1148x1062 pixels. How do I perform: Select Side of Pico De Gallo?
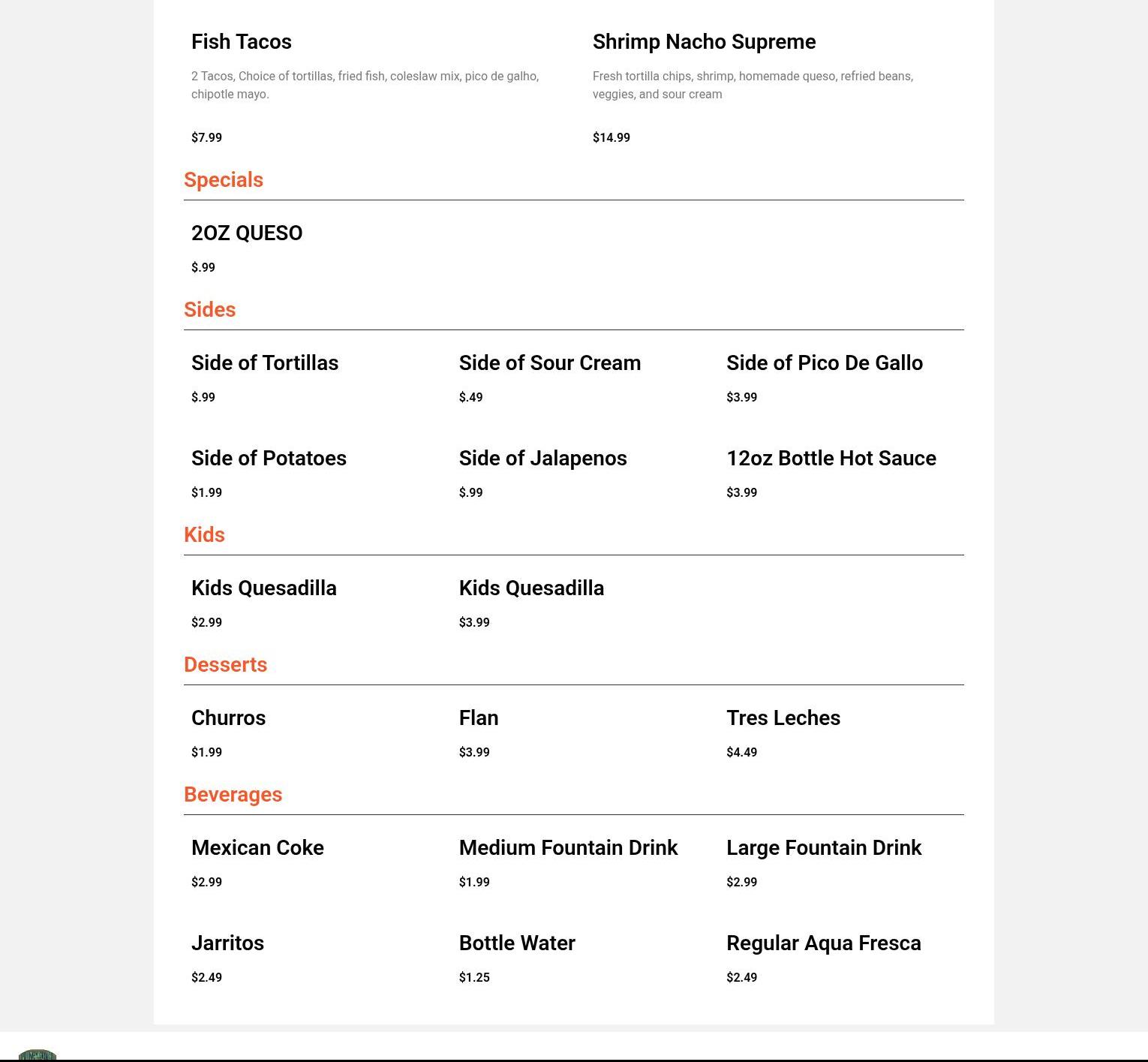(x=824, y=363)
